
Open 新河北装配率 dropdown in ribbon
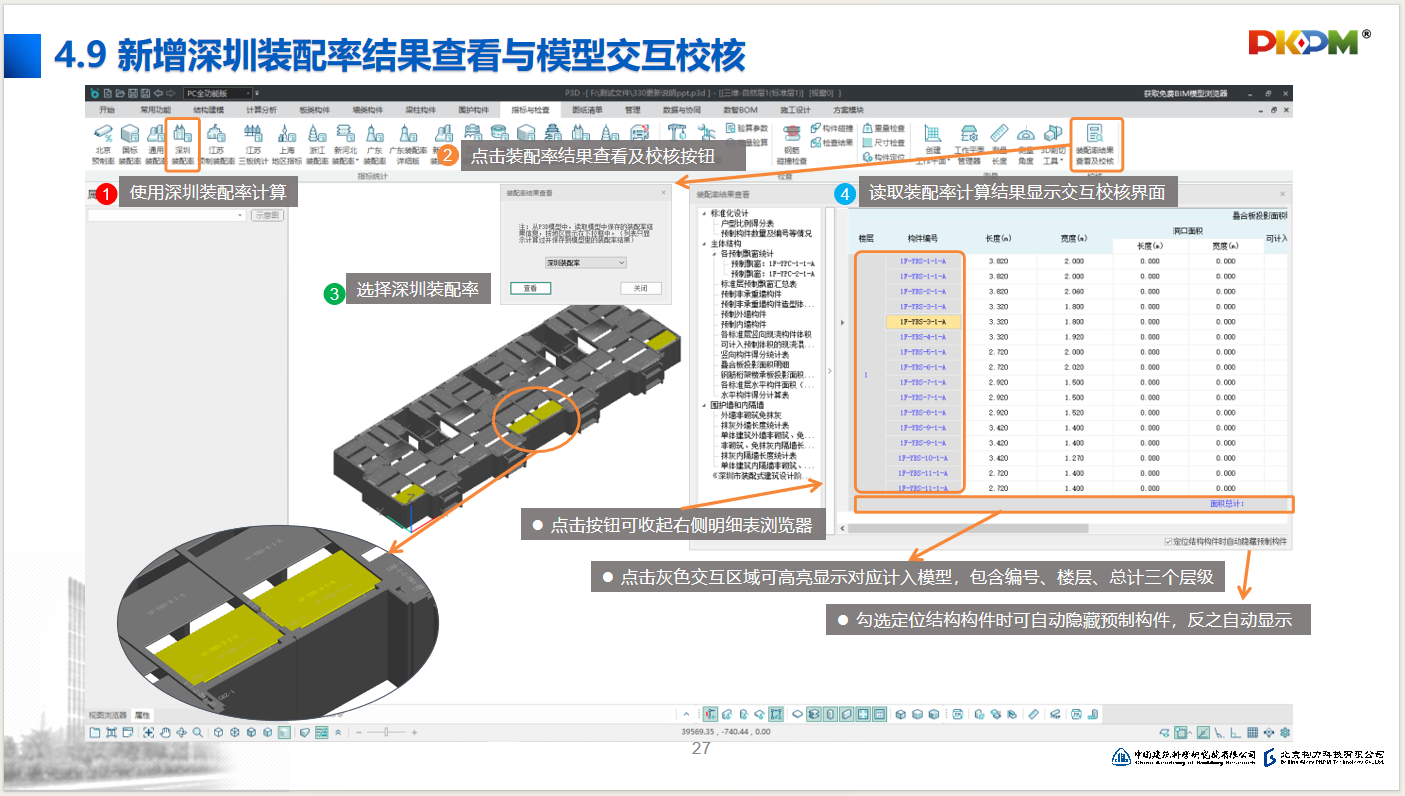pyautogui.click(x=345, y=144)
